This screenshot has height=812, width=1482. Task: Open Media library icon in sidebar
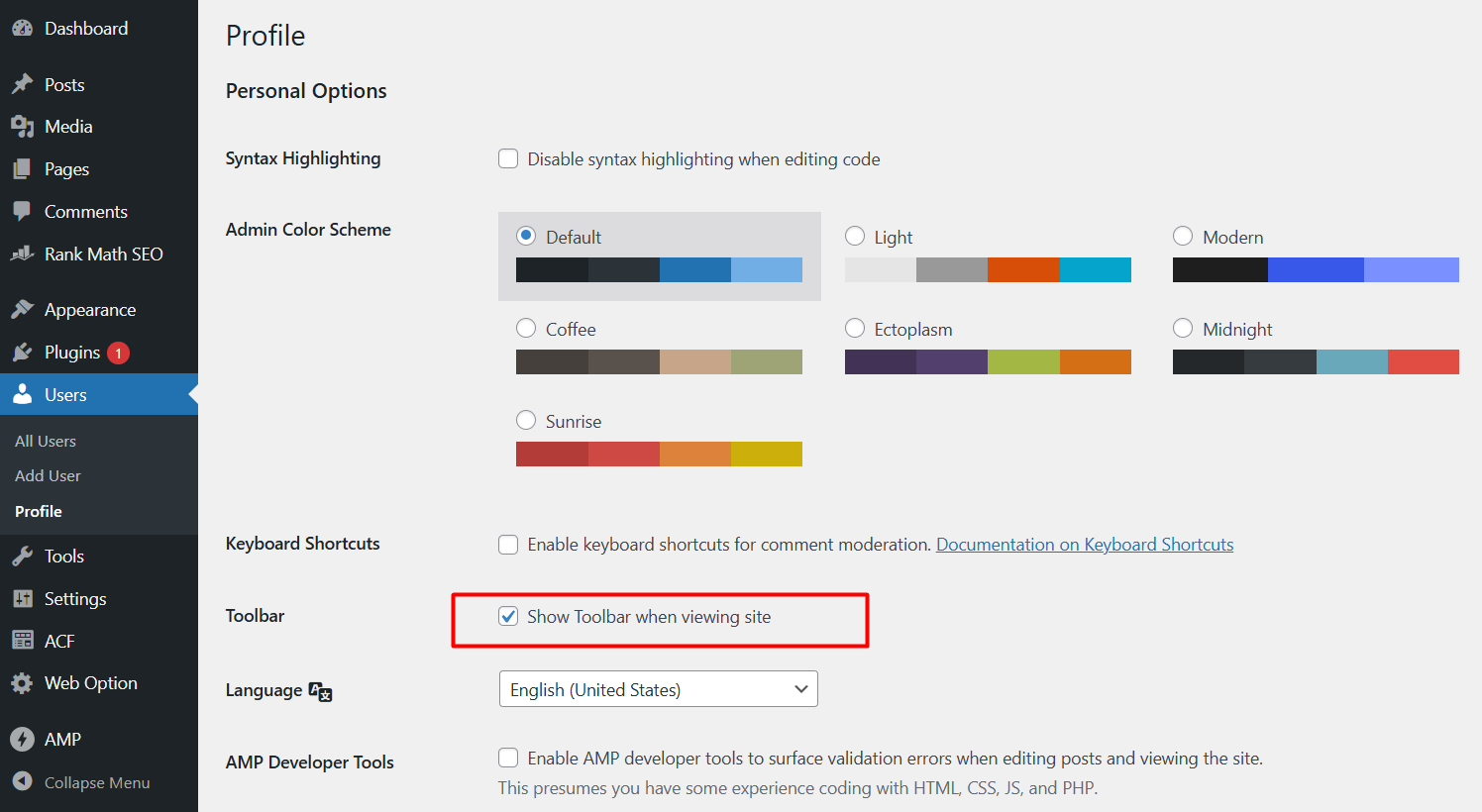(x=22, y=127)
